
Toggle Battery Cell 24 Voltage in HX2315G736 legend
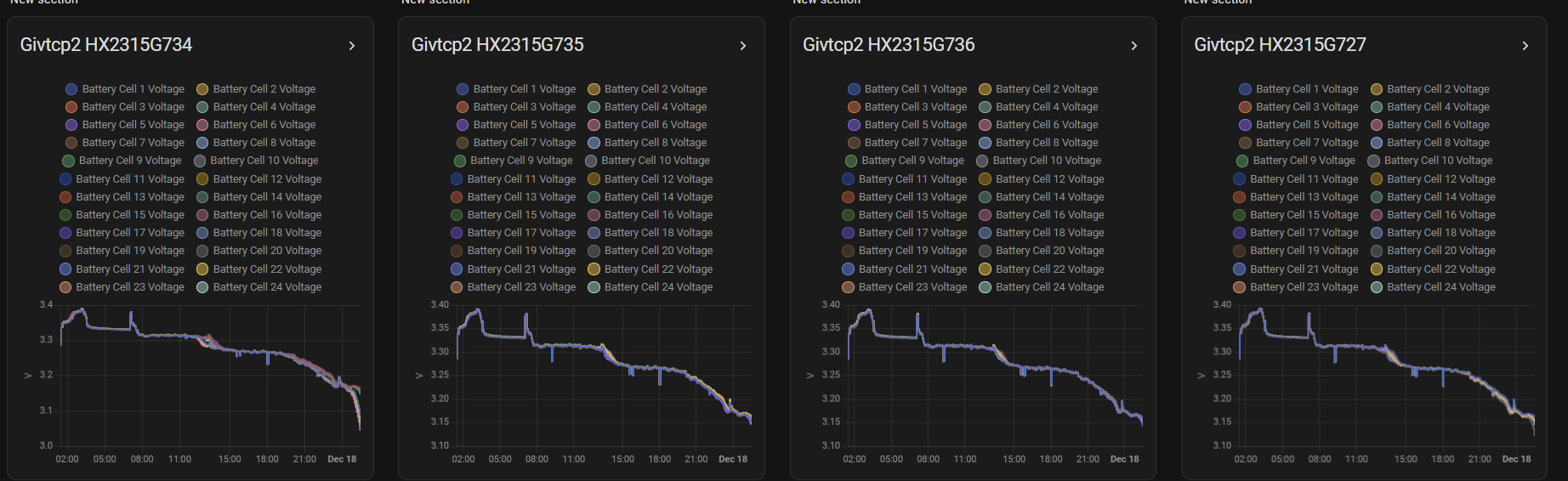click(x=1042, y=287)
